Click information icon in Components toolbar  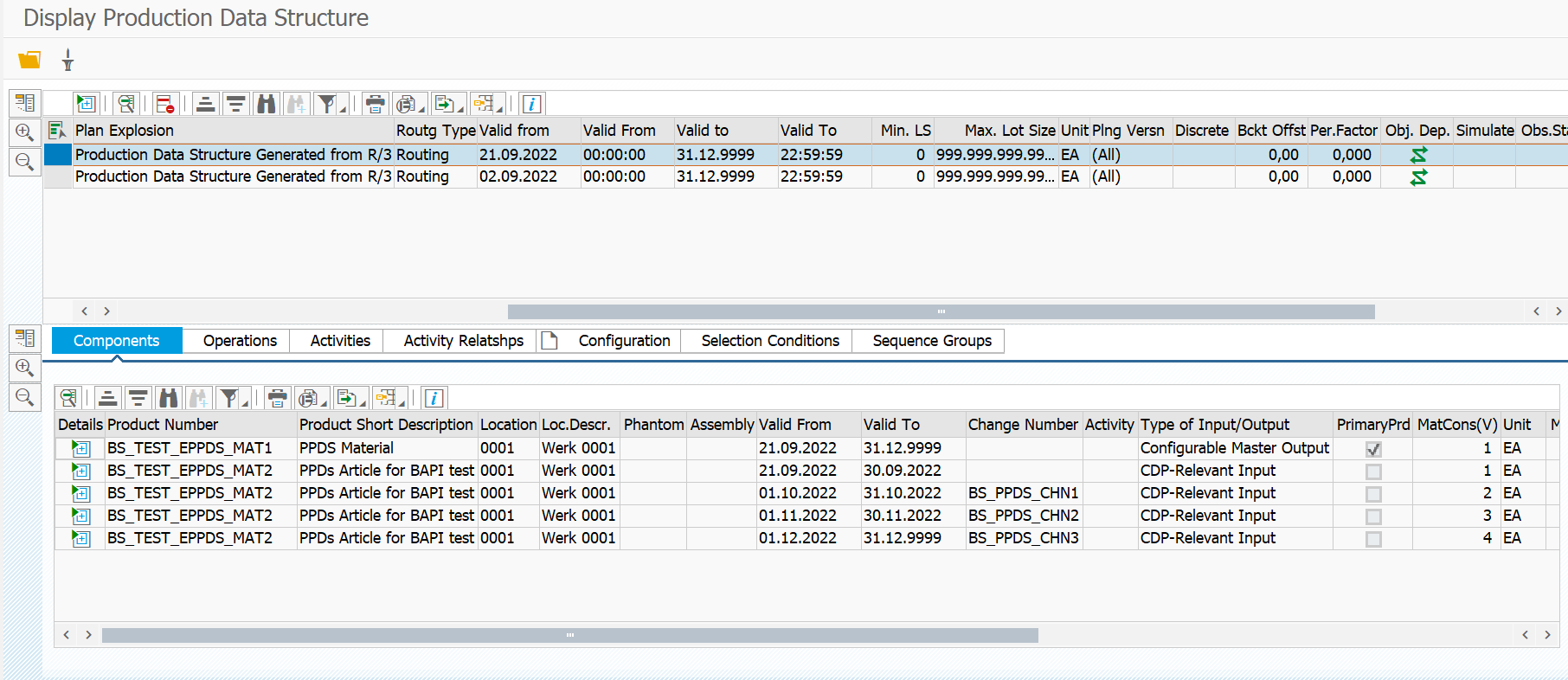434,398
